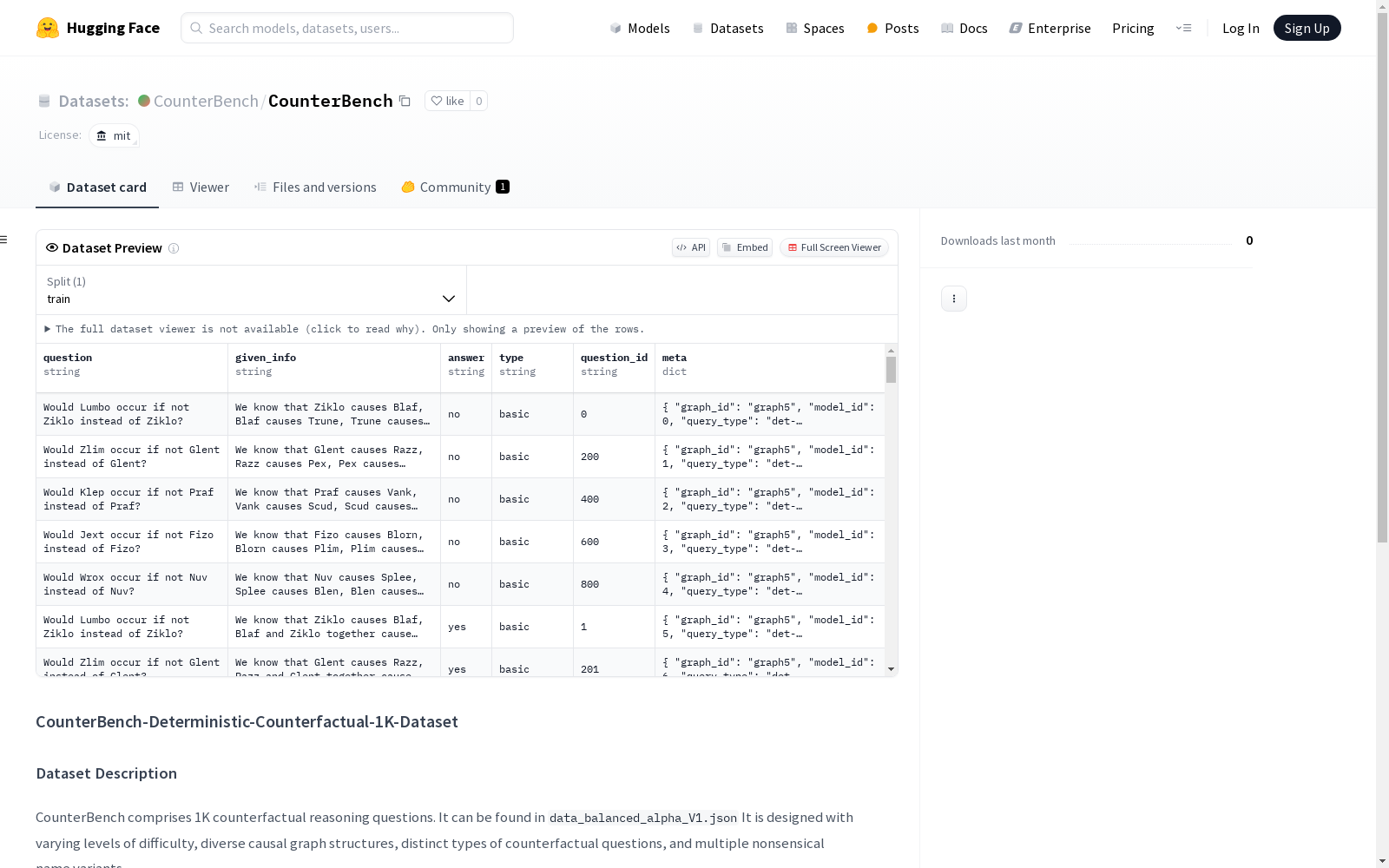Copy dataset name with the copy icon
The width and height of the screenshot is (1389, 868).
(405, 101)
